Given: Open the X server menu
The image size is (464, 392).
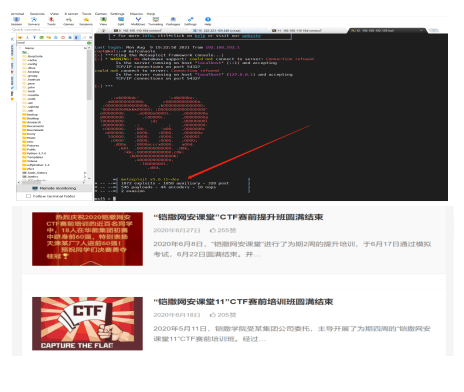Looking at the screenshot, I should tap(71, 14).
